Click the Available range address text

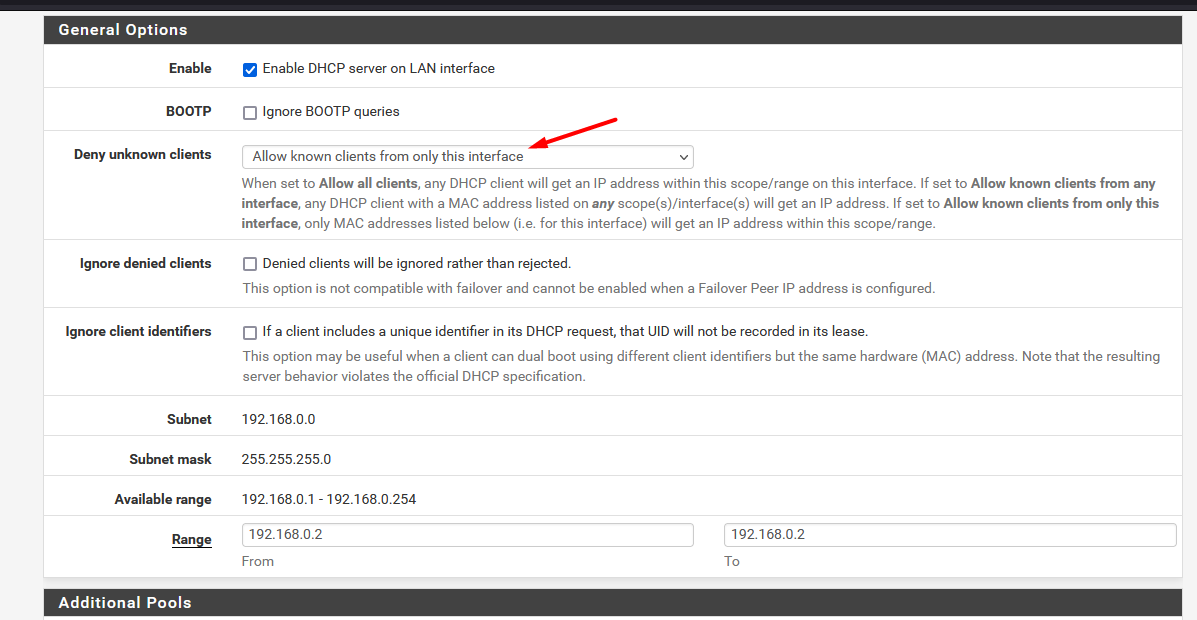coord(328,500)
